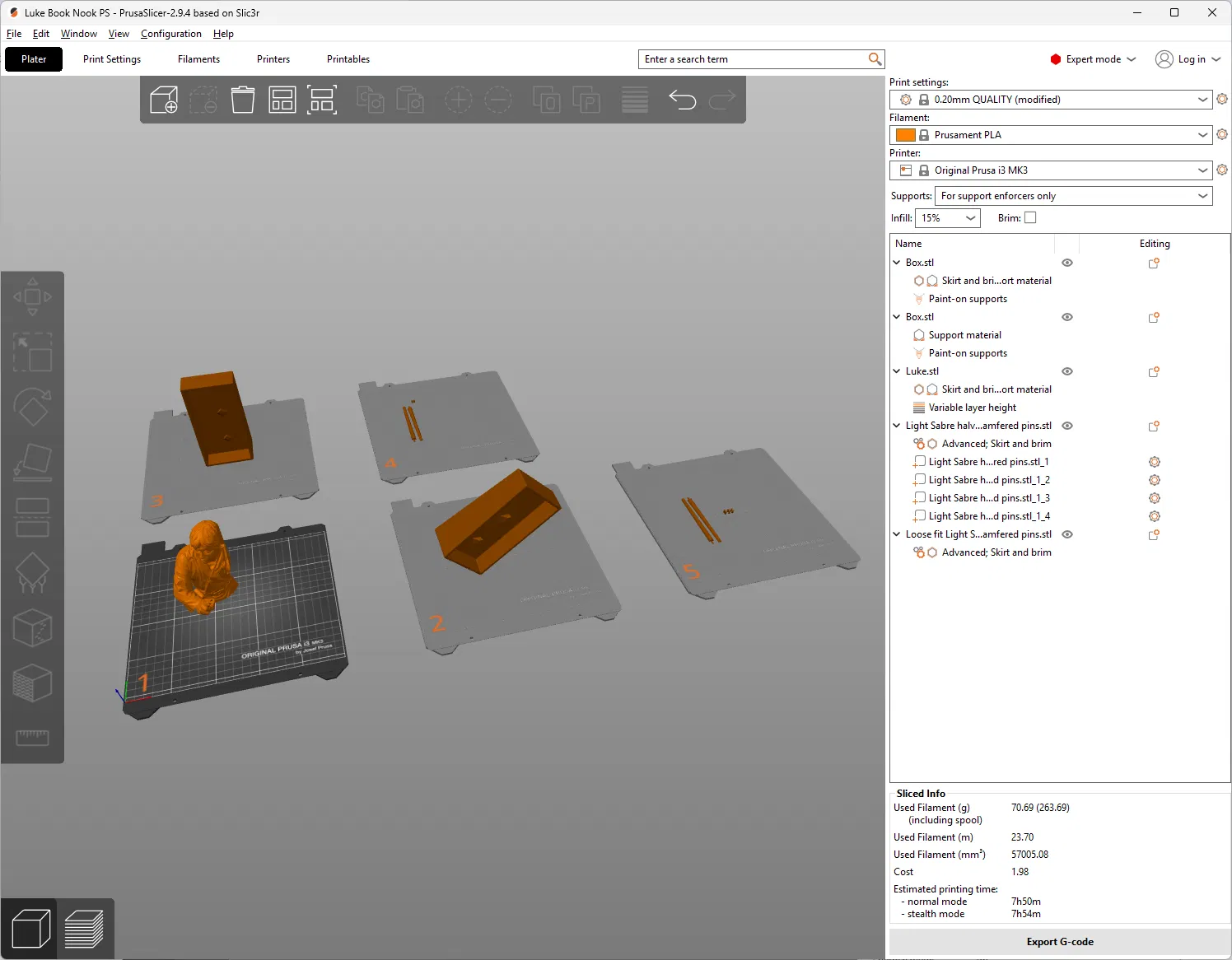The image size is (1232, 960).
Task: Click the Undo arrow icon
Action: tap(683, 100)
